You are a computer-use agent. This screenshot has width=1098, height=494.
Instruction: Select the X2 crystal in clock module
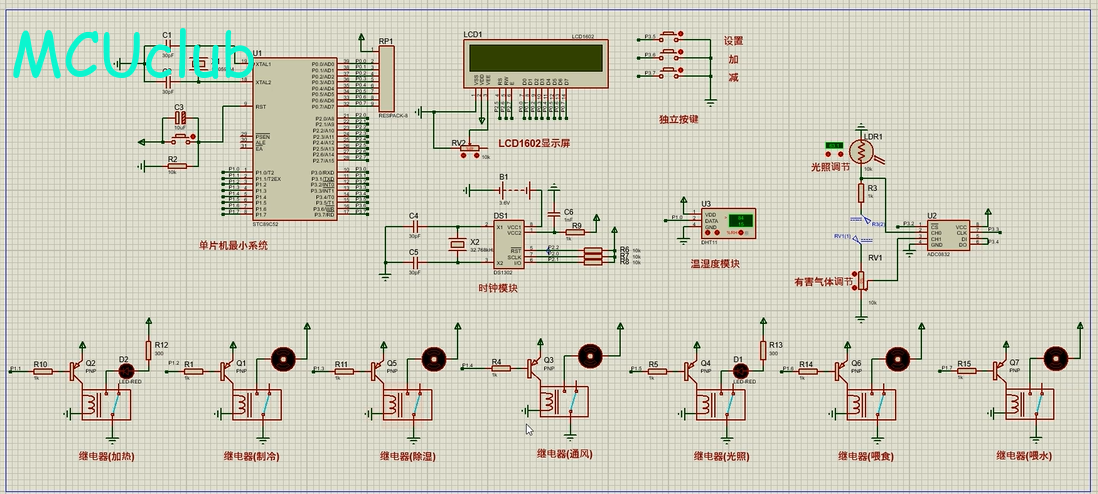(458, 245)
